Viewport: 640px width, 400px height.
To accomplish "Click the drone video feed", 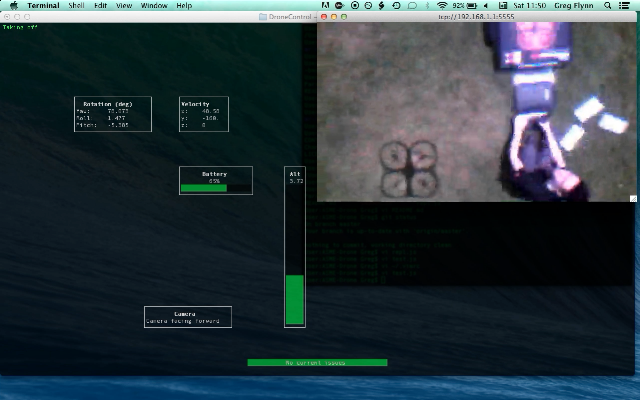I will coord(477,112).
